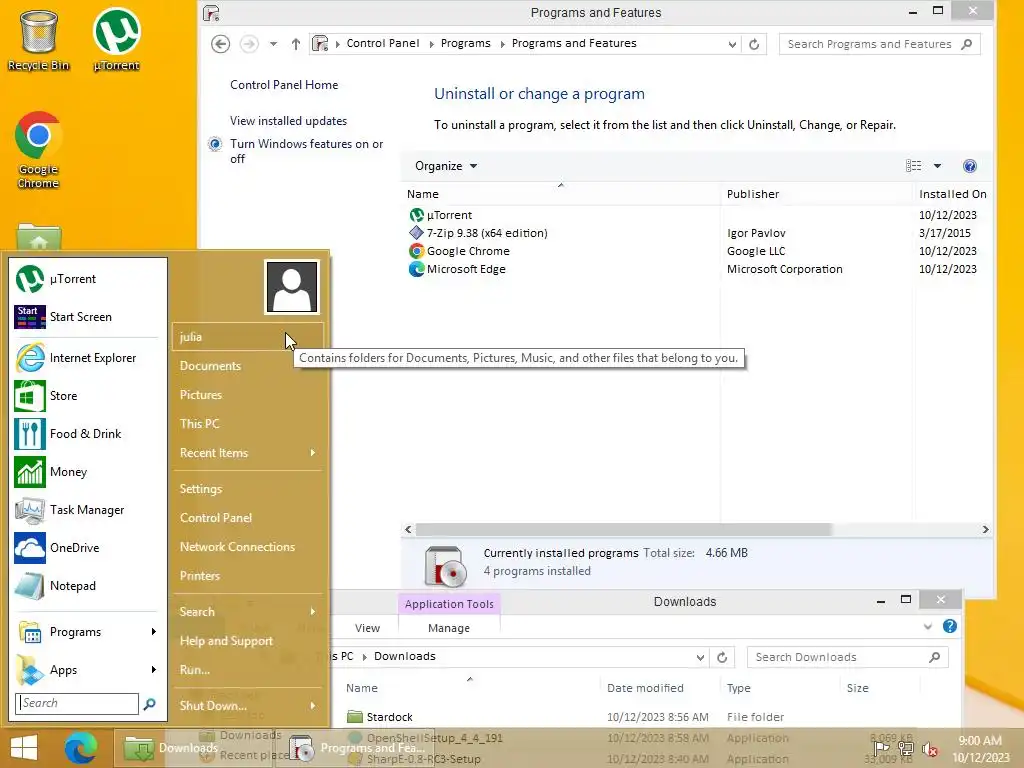1024x768 pixels.
Task: Open the Control Panel Home link
Action: tap(284, 85)
